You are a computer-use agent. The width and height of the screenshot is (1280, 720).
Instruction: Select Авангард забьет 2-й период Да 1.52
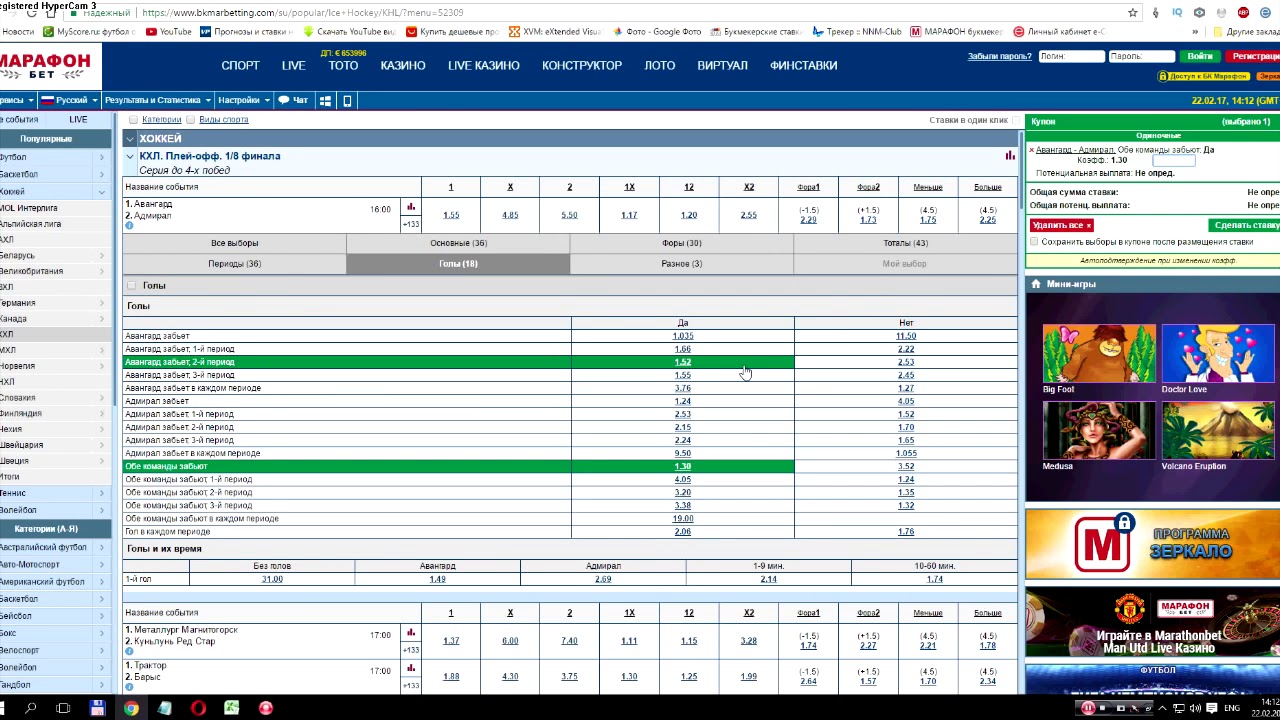[x=682, y=362]
